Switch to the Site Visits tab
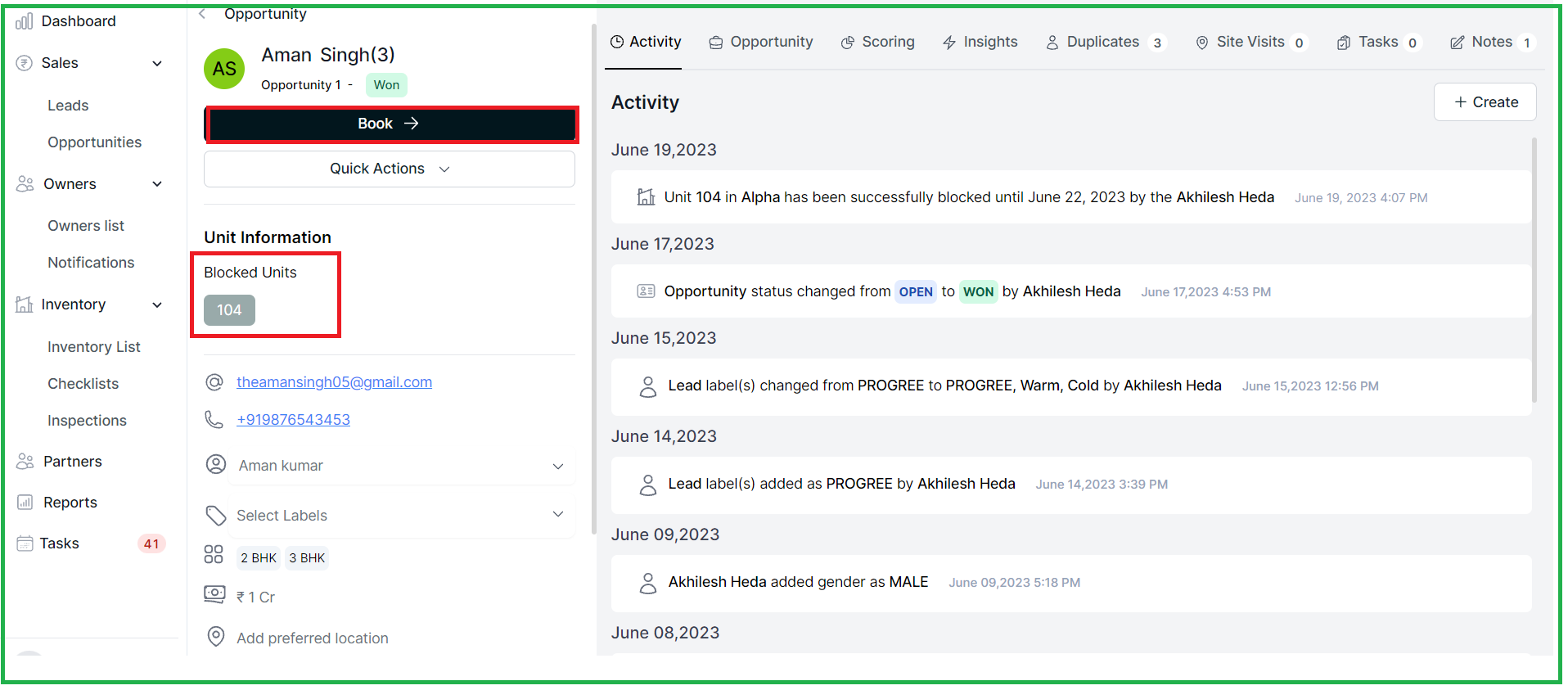Screen dimensions: 1568x690 [1252, 43]
